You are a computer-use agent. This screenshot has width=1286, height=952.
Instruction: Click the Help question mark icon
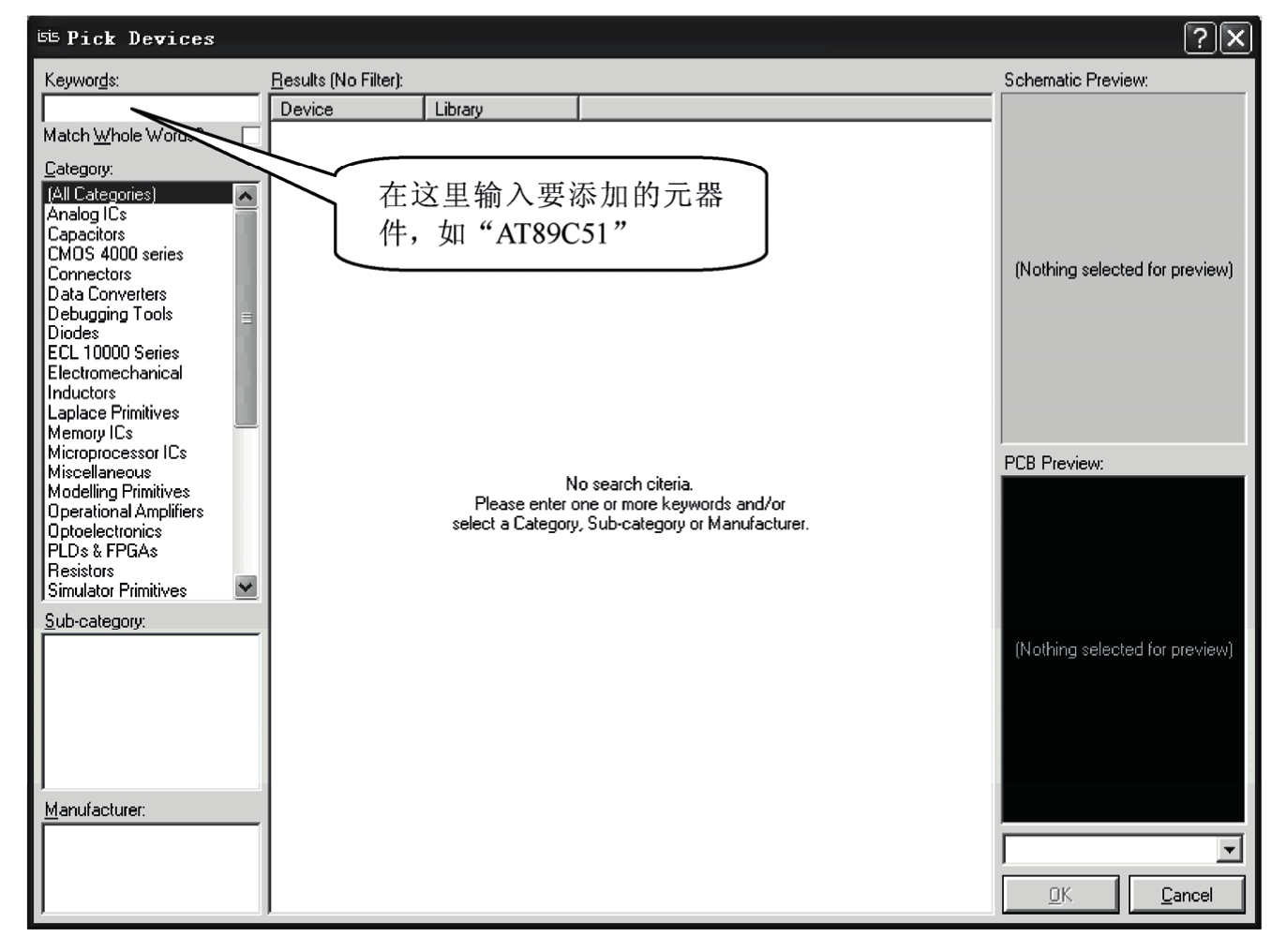click(1200, 38)
